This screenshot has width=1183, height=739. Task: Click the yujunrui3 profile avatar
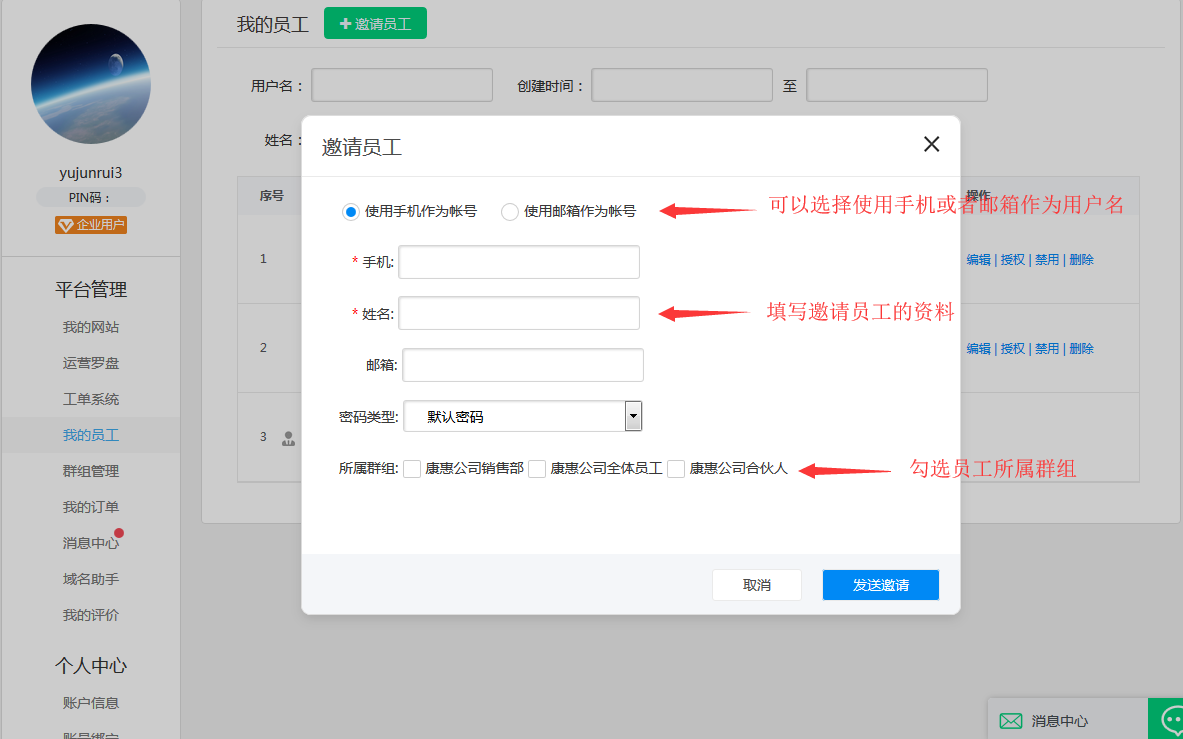(90, 85)
